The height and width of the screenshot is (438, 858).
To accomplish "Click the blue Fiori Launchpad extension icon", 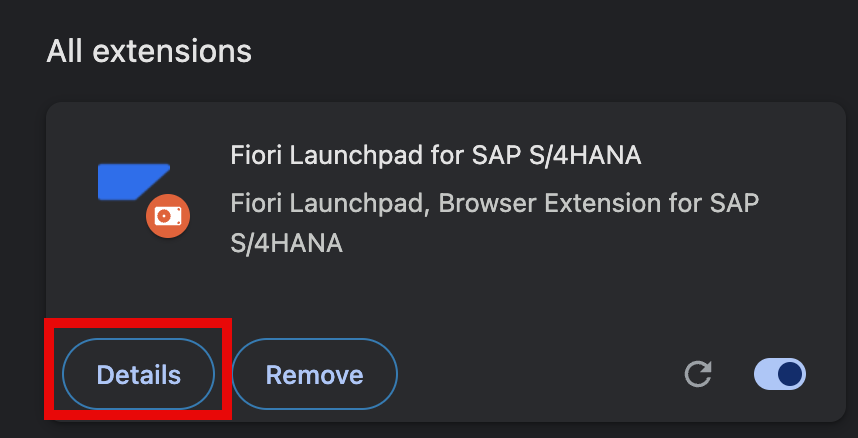I will (134, 182).
